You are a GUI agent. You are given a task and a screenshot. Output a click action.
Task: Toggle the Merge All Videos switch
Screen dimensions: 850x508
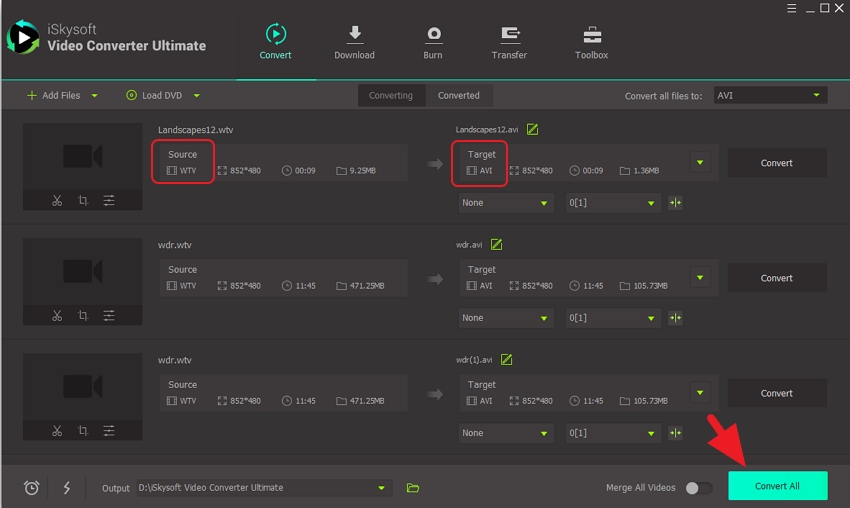699,488
